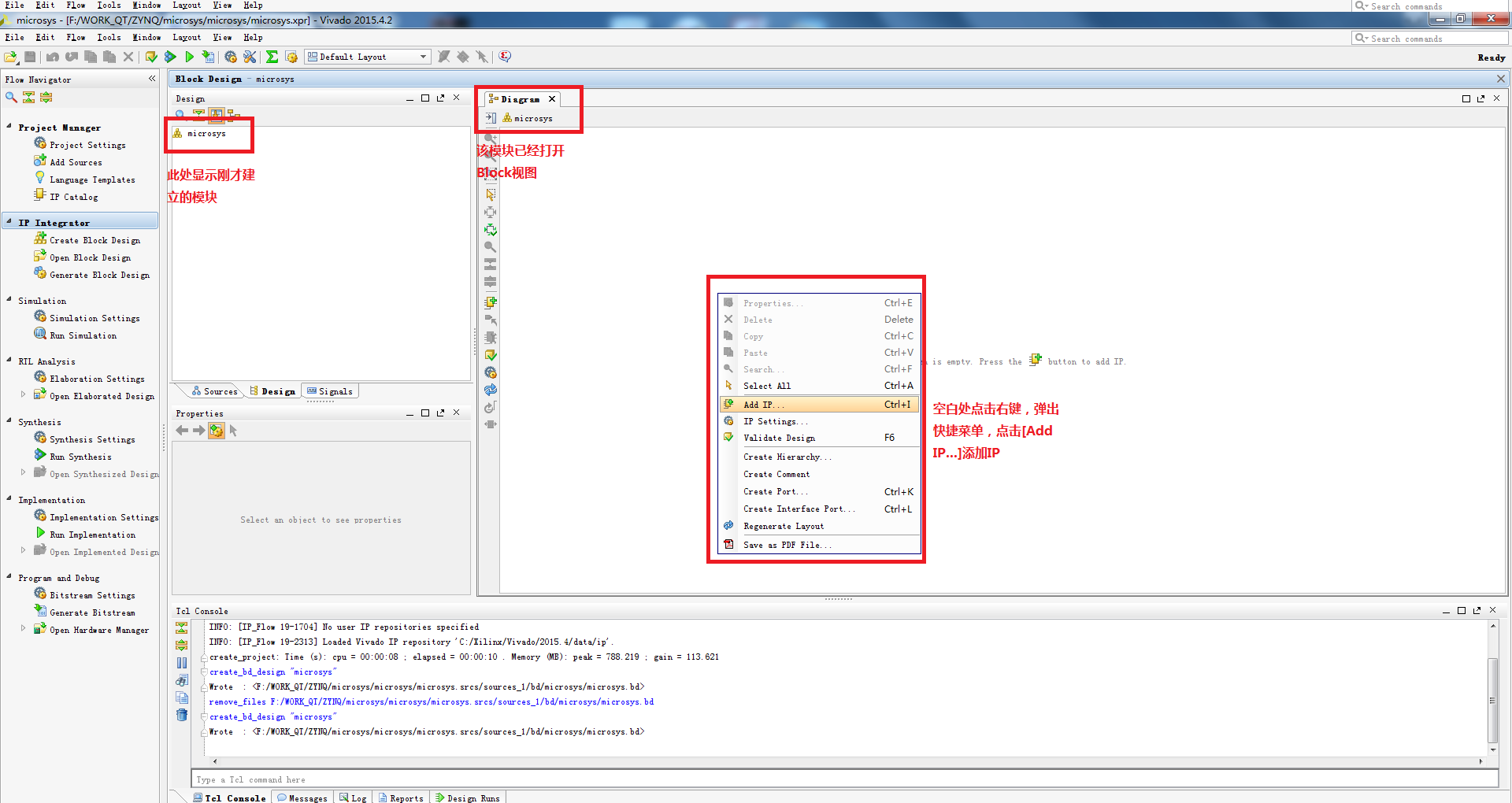
Task: Hide Flow Navigator with double-chevron button
Action: [152, 79]
